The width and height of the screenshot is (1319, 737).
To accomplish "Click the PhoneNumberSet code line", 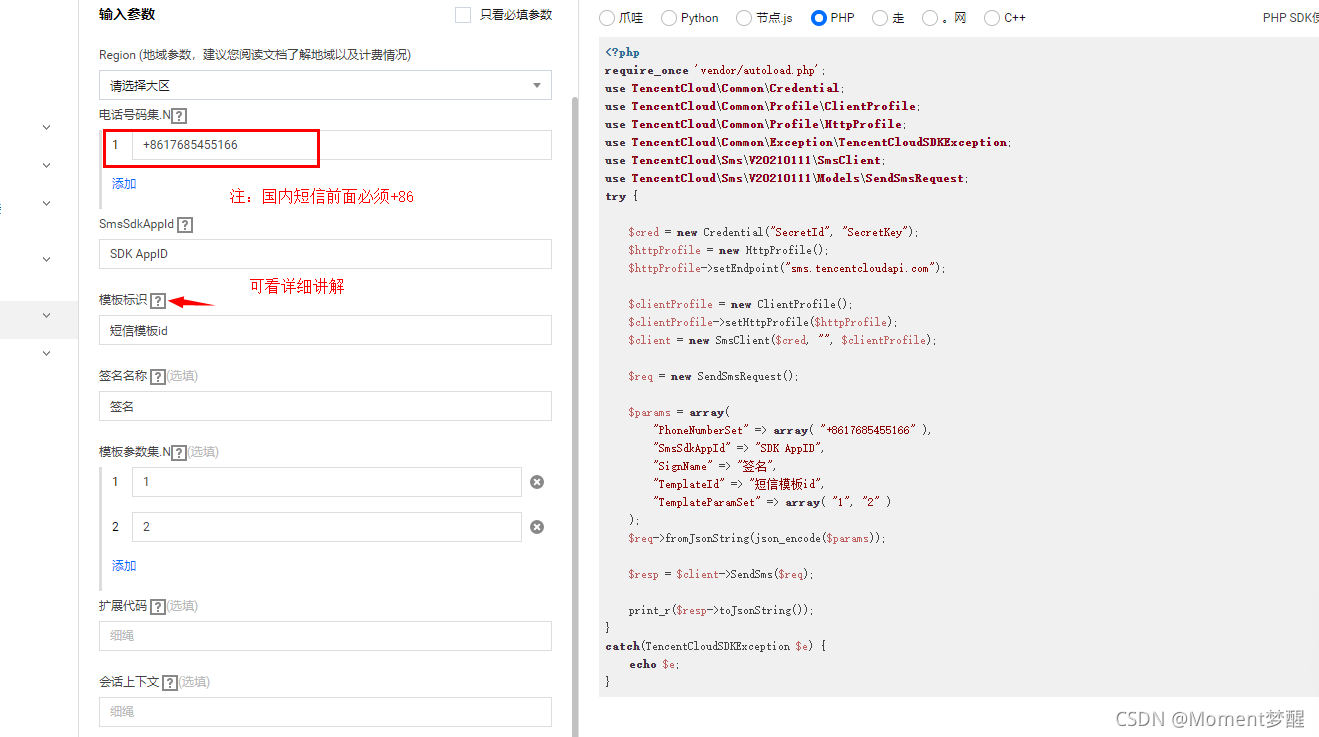I will [792, 430].
